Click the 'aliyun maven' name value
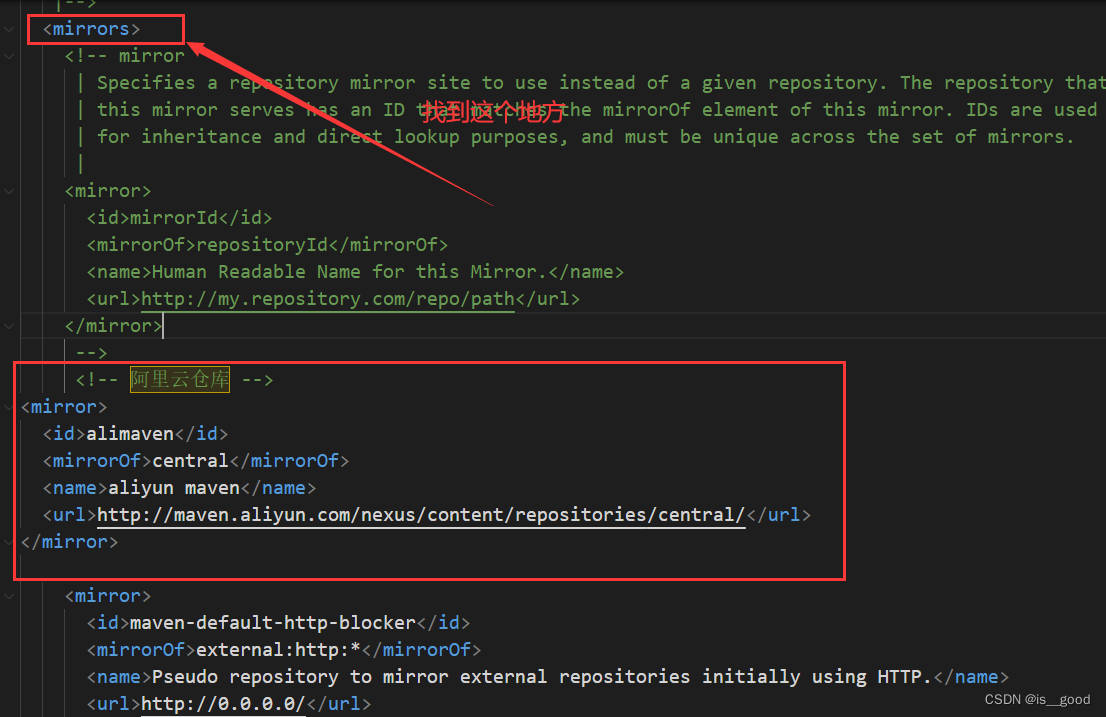 [x=174, y=488]
